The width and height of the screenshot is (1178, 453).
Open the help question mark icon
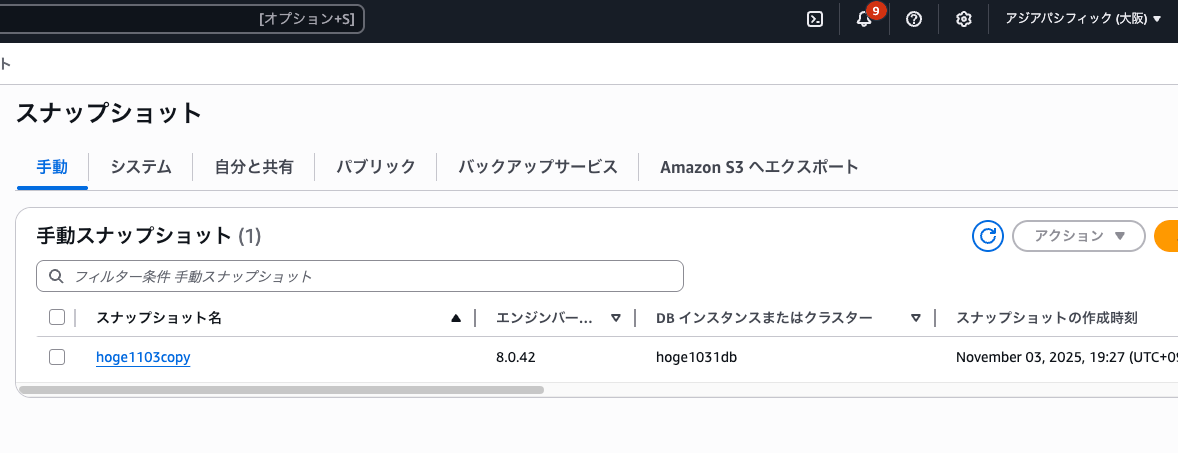(913, 19)
